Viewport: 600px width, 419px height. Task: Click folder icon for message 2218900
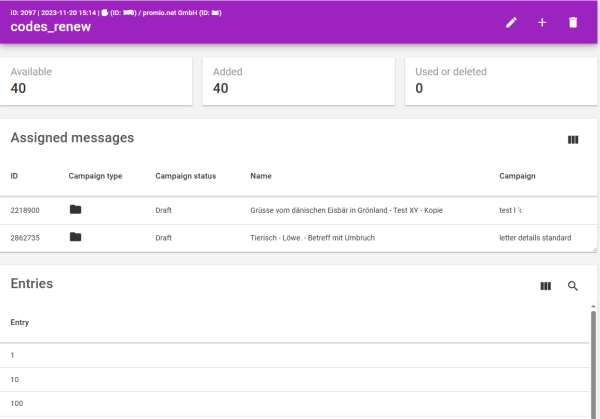tap(75, 210)
